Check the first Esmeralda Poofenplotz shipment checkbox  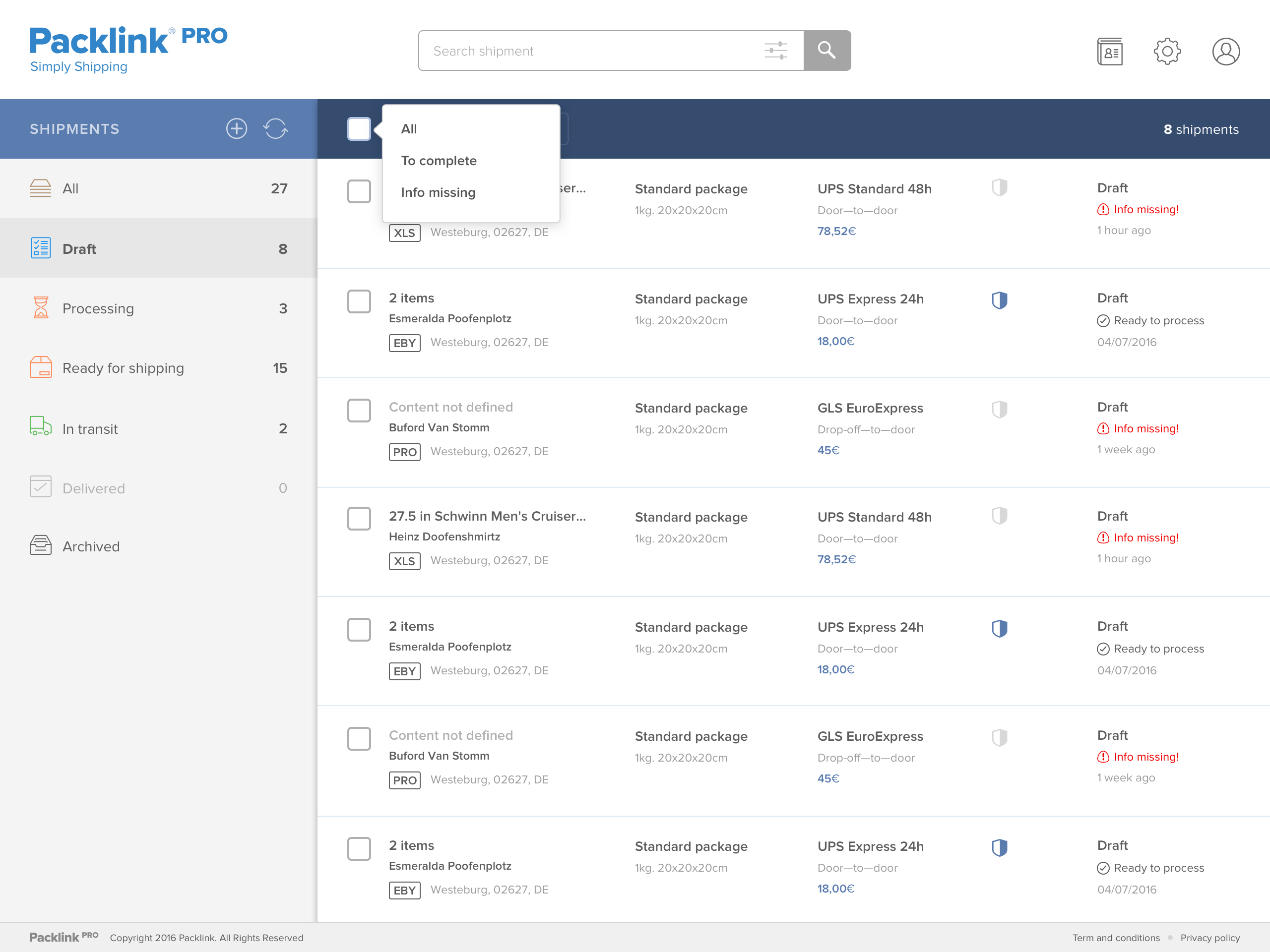click(x=359, y=301)
